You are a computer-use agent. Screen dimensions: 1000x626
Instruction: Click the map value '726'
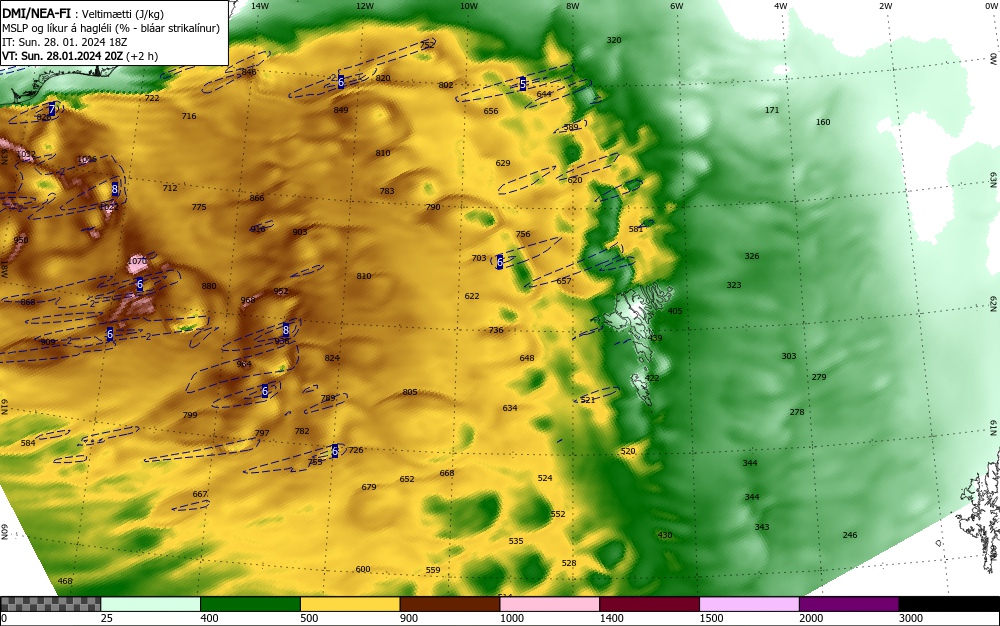pyautogui.click(x=355, y=450)
